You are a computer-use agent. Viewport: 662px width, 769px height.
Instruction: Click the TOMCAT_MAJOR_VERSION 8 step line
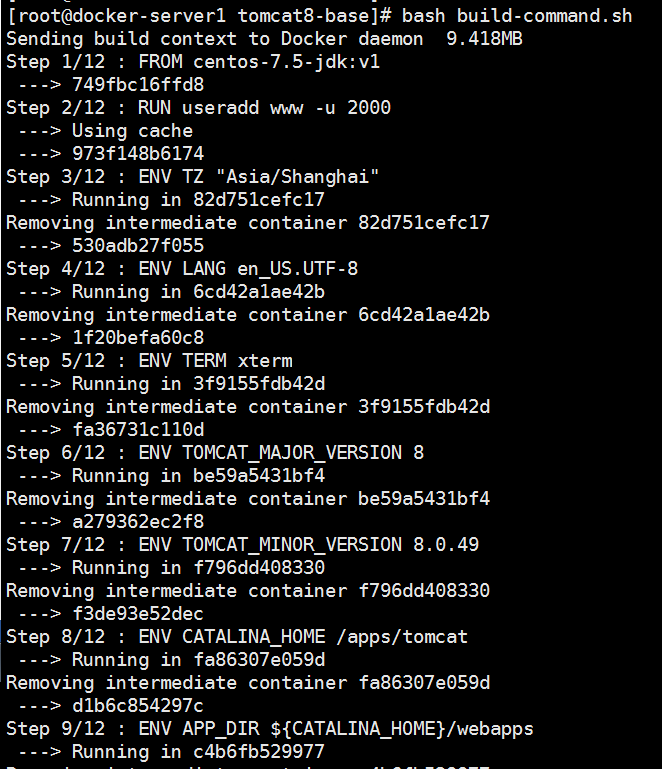coord(215,453)
